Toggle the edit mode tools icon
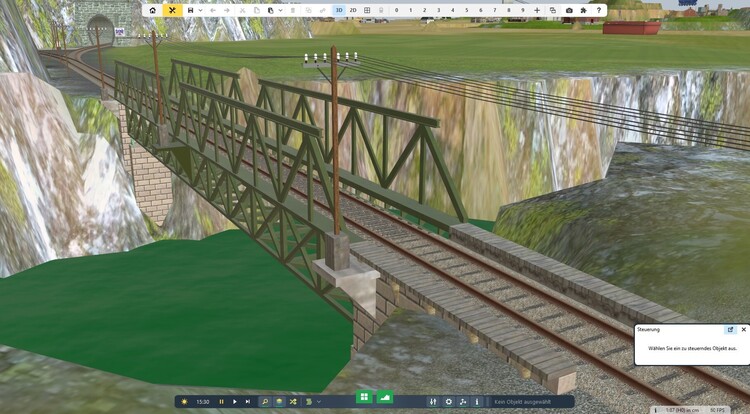 pos(173,10)
